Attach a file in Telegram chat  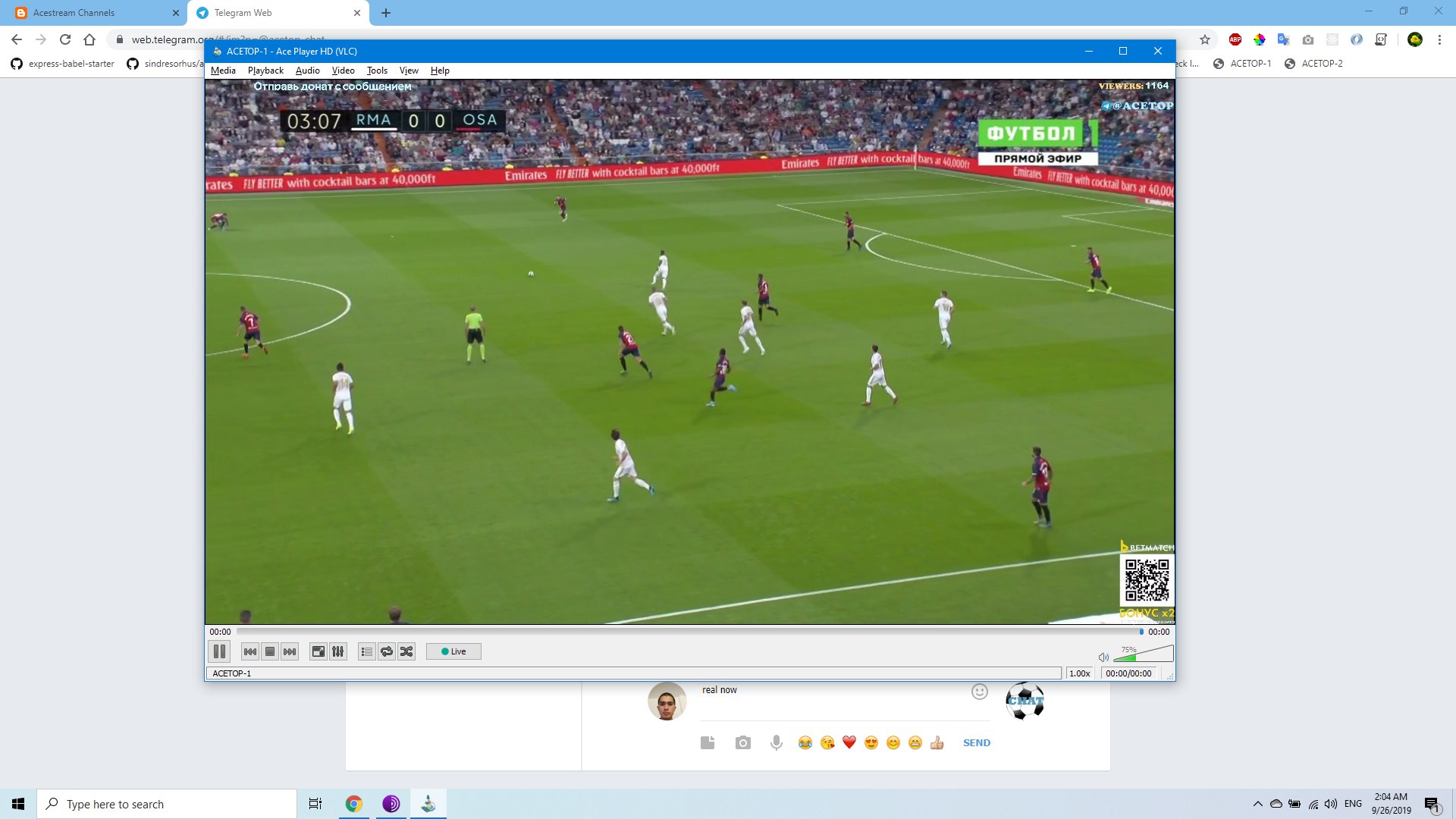(708, 742)
